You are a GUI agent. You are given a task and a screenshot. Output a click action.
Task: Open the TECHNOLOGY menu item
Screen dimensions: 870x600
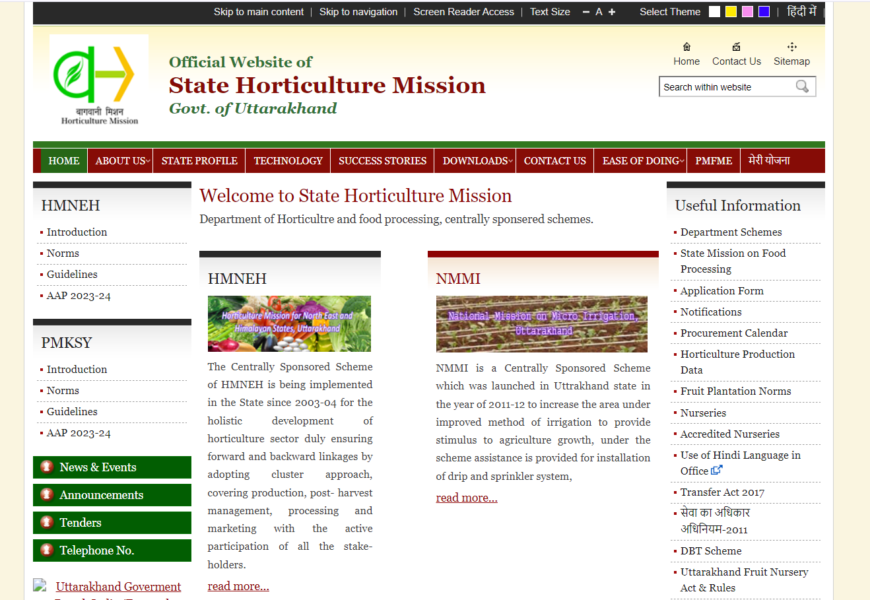tap(288, 161)
